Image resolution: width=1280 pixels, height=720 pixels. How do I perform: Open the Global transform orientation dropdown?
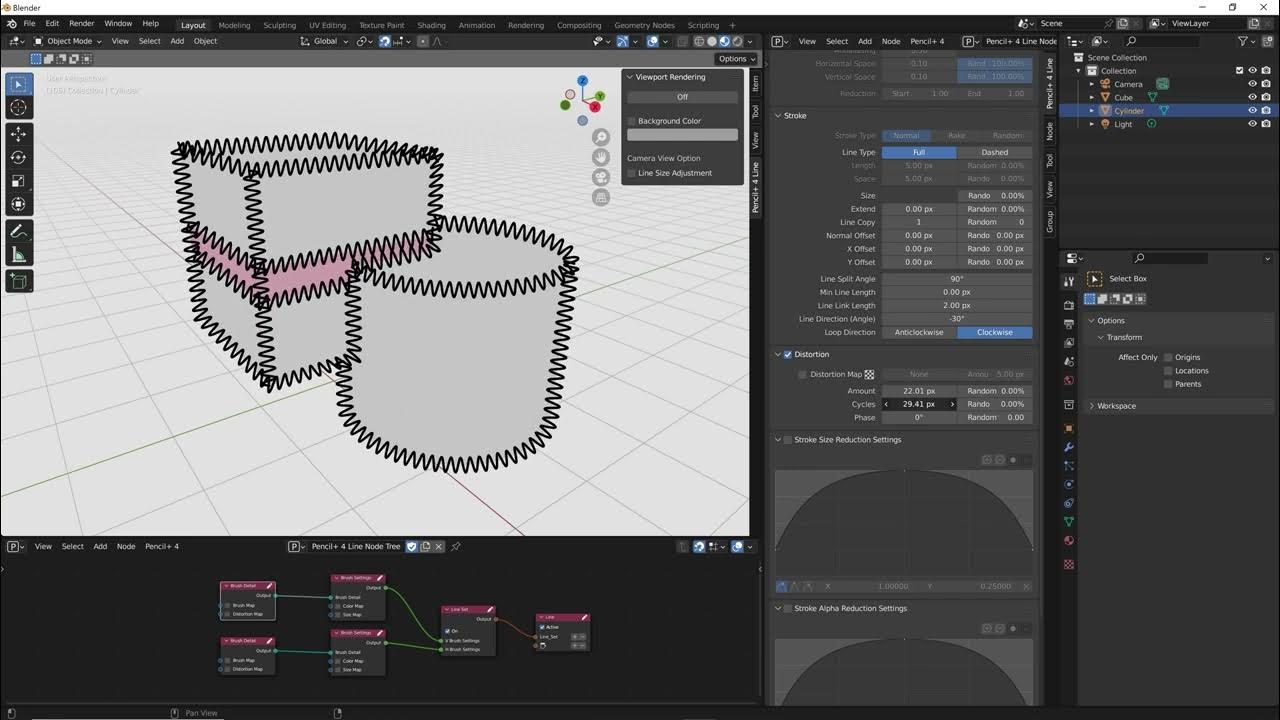[x=325, y=41]
